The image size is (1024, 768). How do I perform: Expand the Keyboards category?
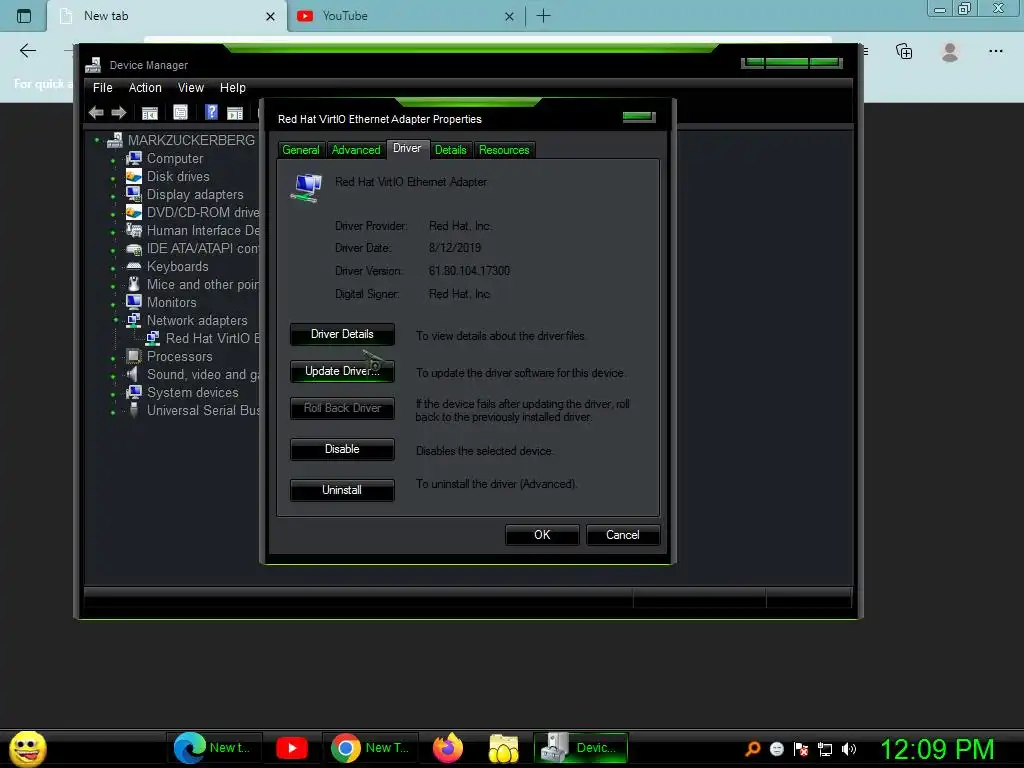coord(113,268)
